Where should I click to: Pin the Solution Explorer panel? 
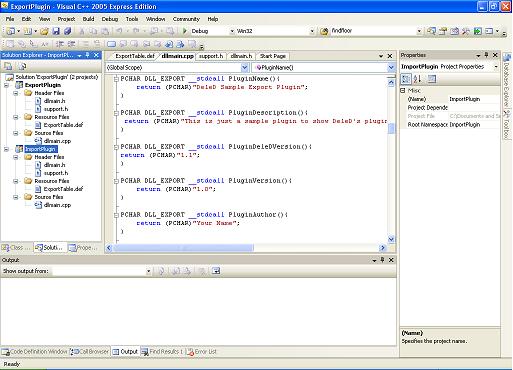tap(88, 55)
